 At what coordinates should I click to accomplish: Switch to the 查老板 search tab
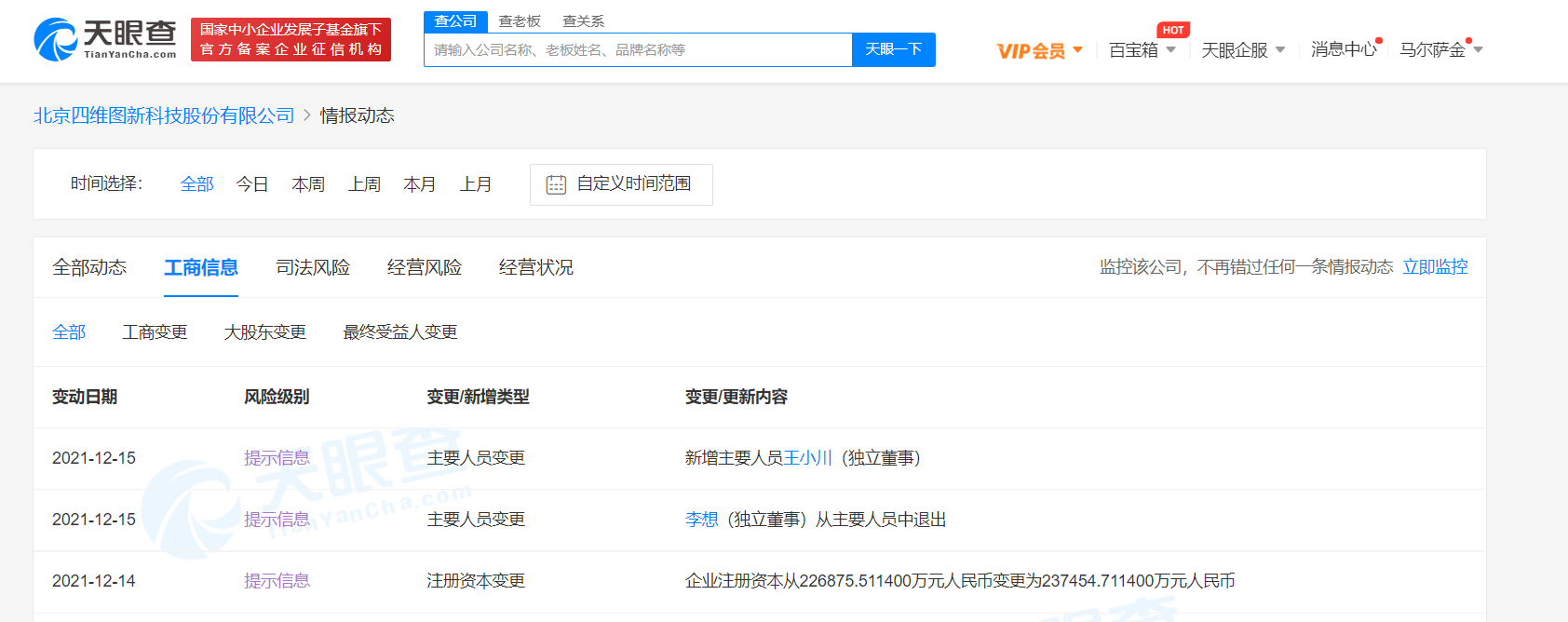coord(520,21)
